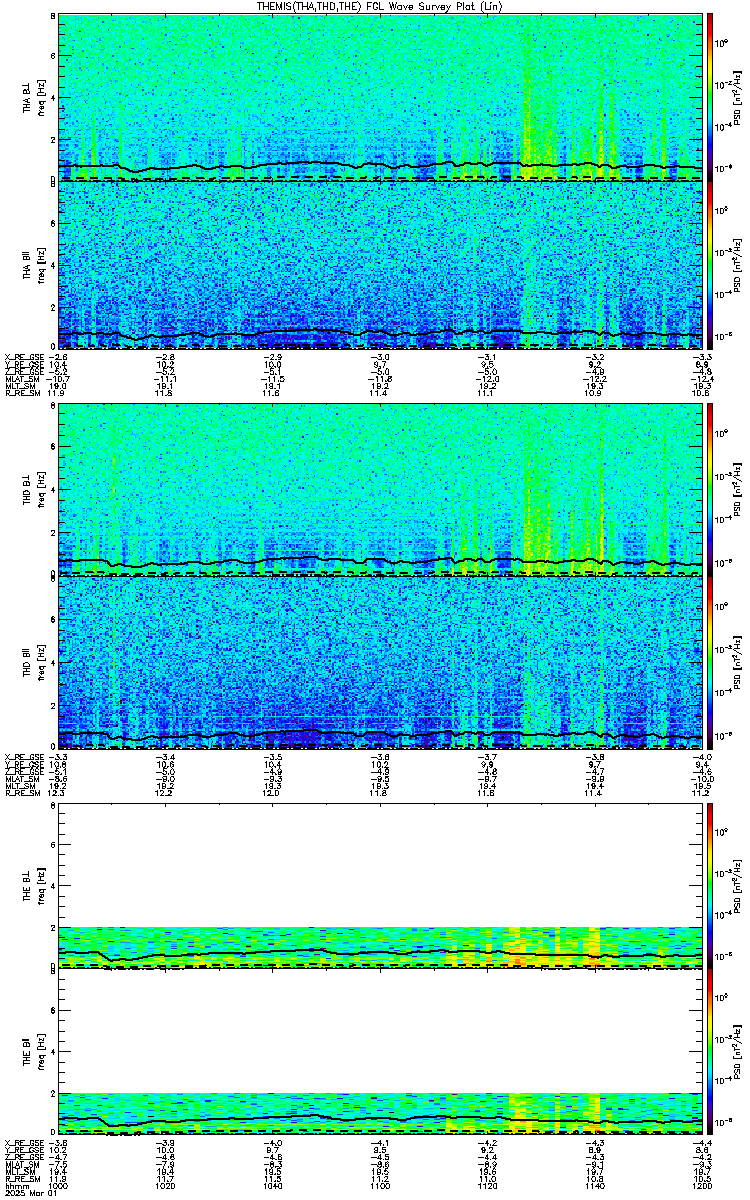Image resolution: width=750 pixels, height=1200 pixels.
Task: Click the THA B-parallel y-axis label
Action: (x=34, y=266)
